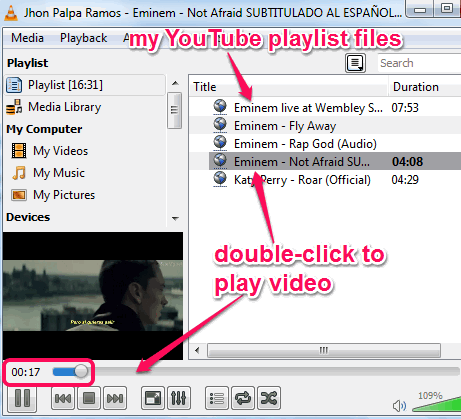The image size is (461, 419).
Task: Click the Playlist document icon
Action: [14, 85]
